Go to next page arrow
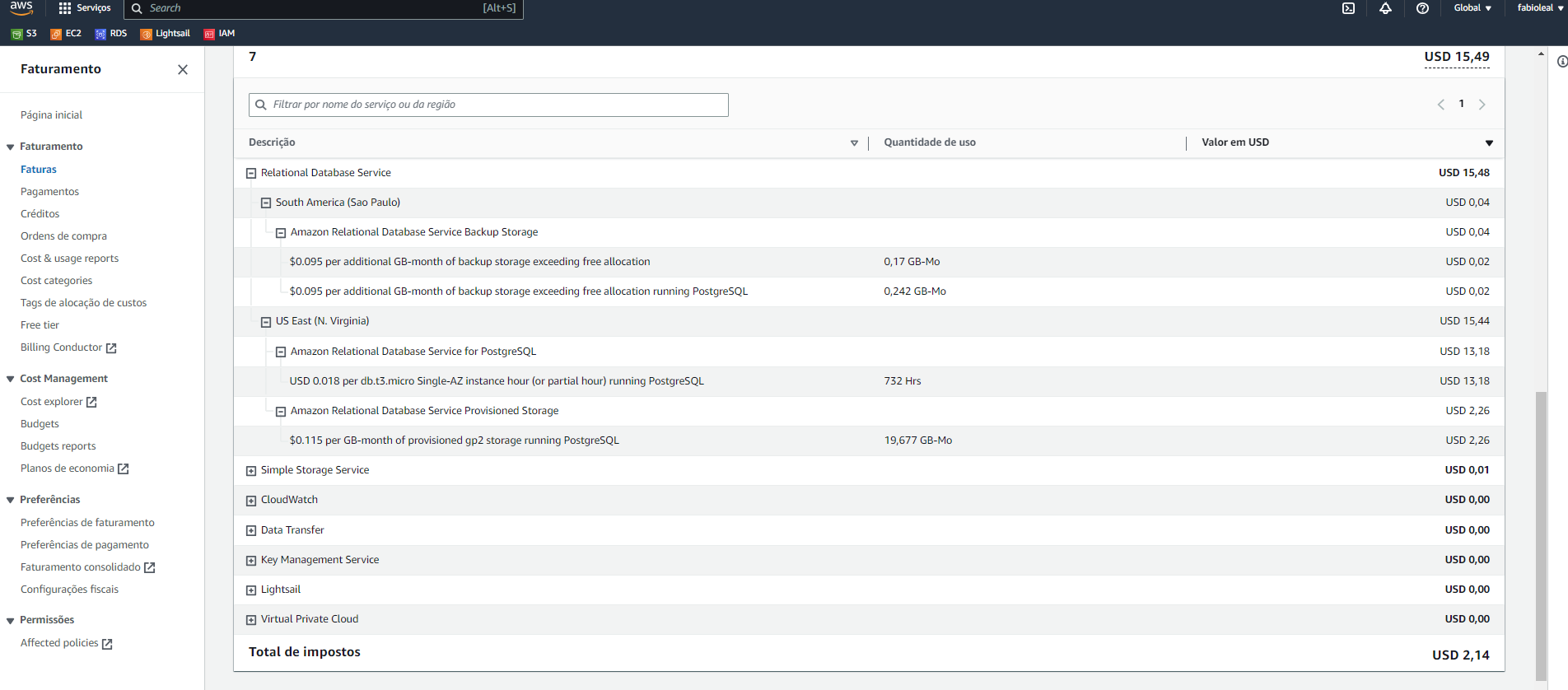Screen dimensions: 1568x690 tap(1482, 105)
